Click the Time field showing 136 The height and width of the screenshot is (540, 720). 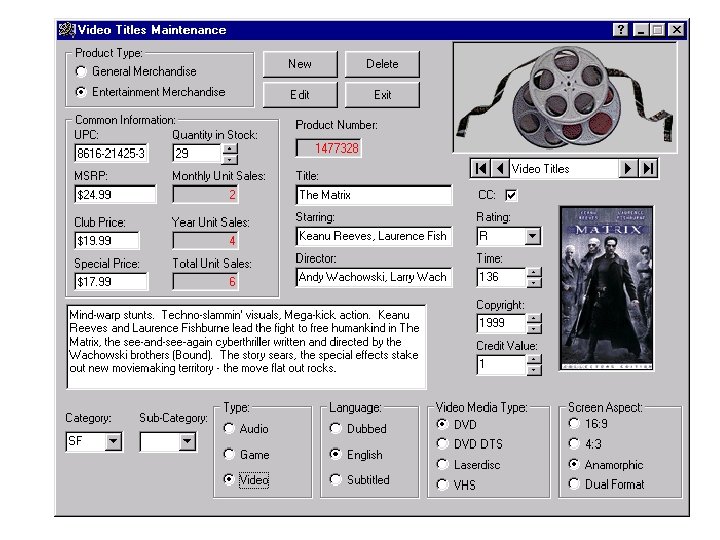tap(501, 277)
